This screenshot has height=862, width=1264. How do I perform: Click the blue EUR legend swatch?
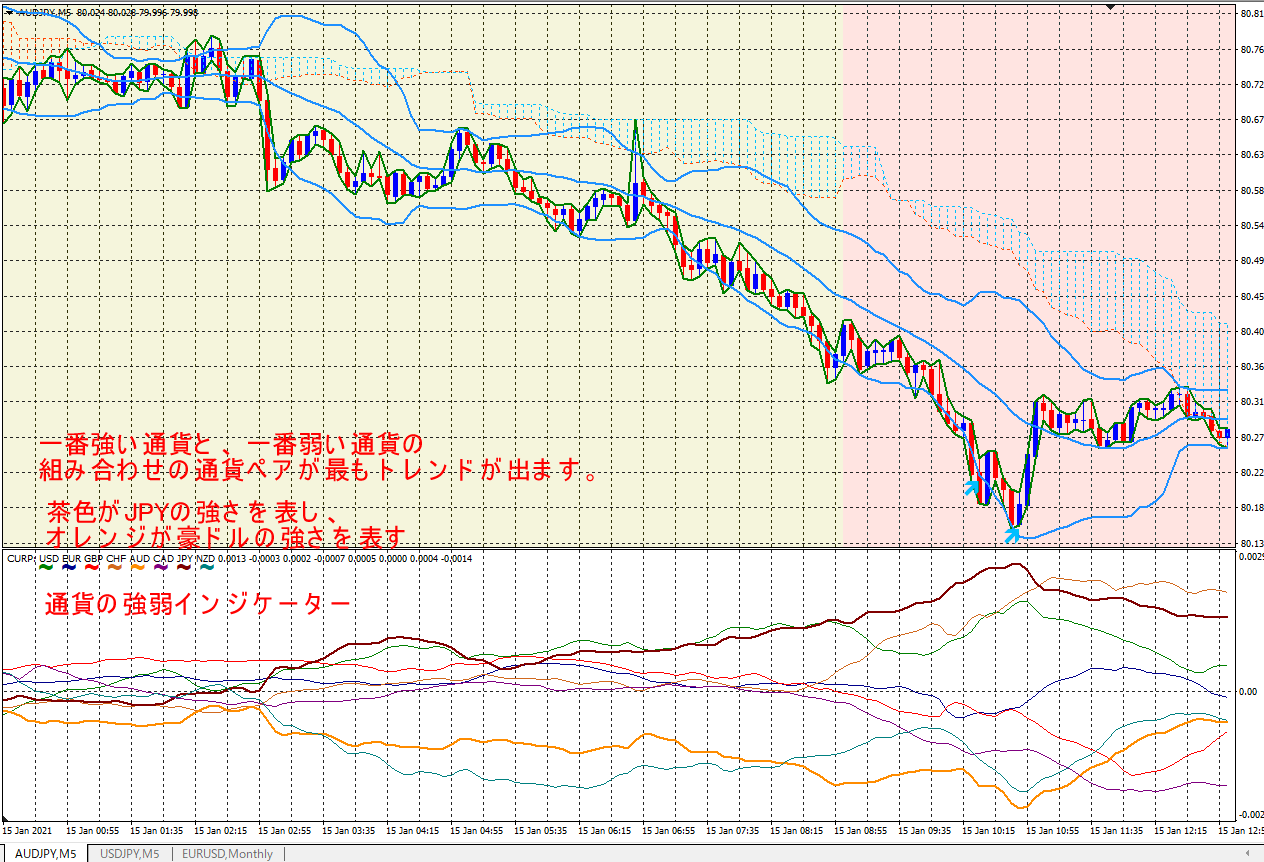pyautogui.click(x=69, y=567)
